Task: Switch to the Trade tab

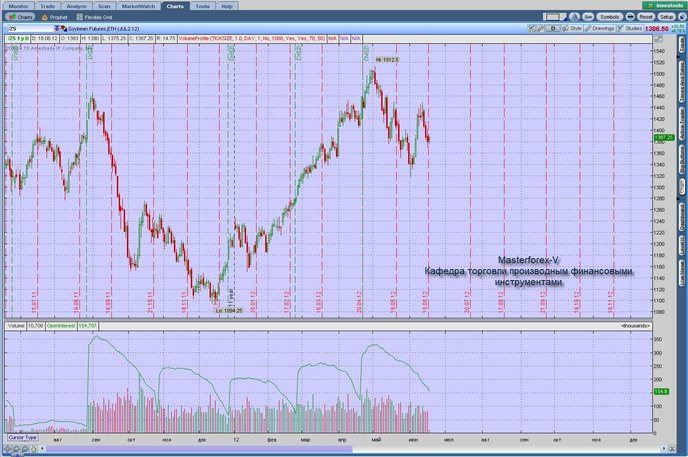Action: click(47, 6)
